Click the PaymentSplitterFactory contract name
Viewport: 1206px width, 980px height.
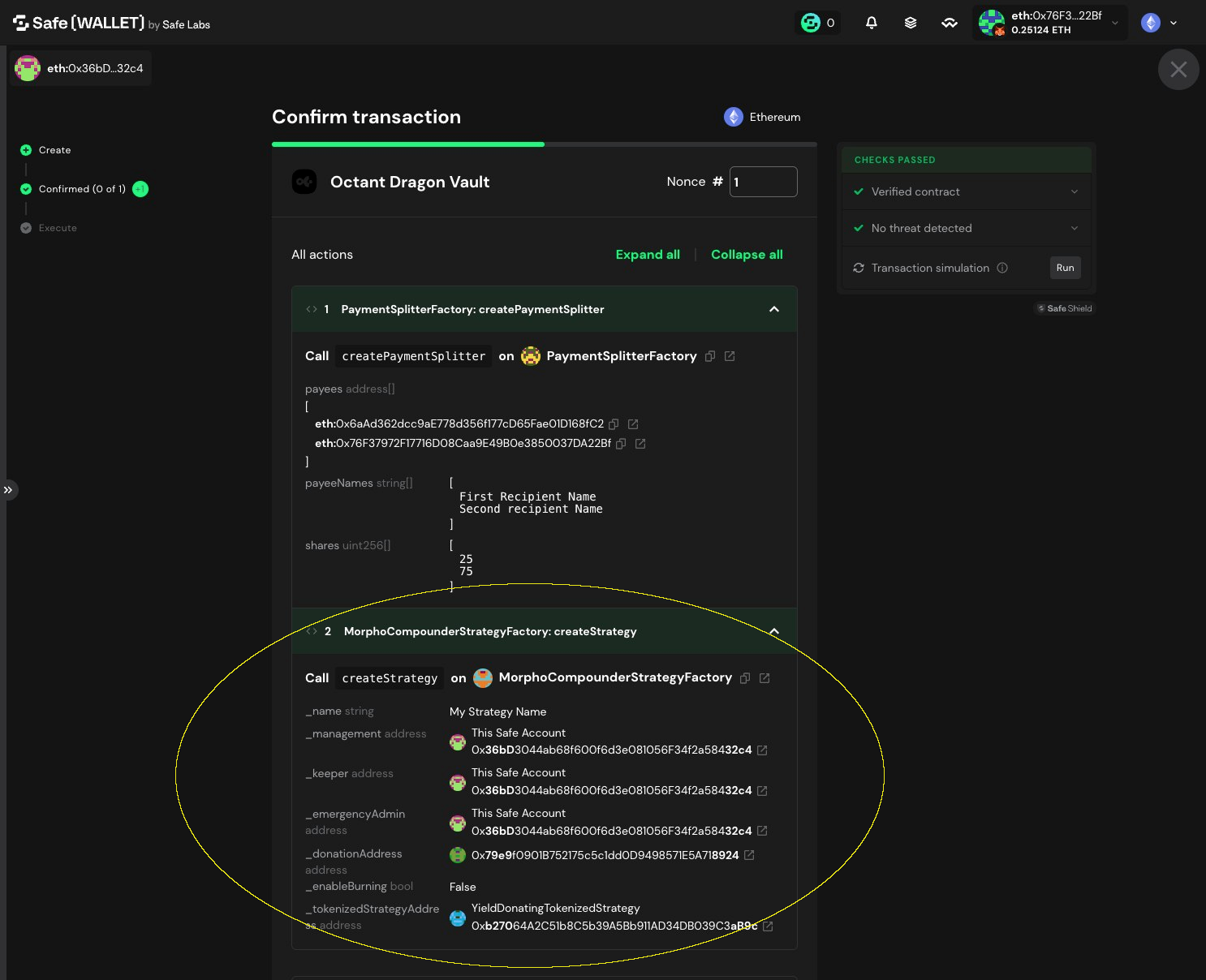click(622, 356)
